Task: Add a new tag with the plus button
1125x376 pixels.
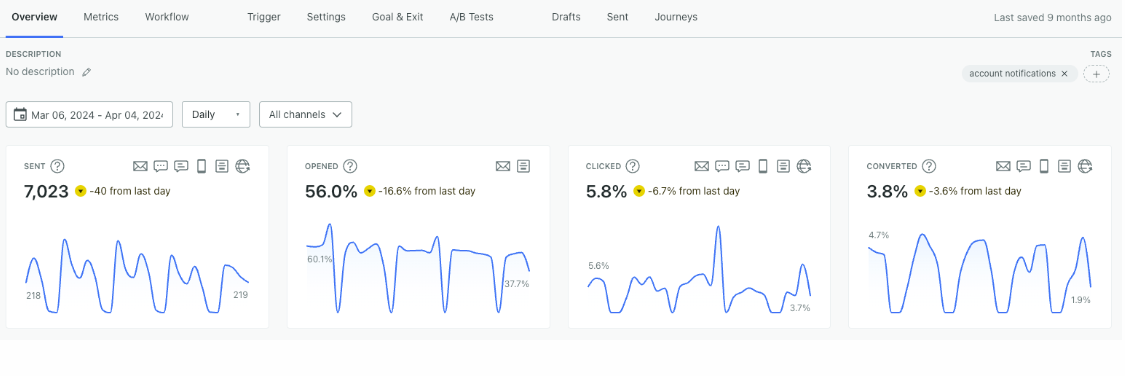Action: pos(1096,73)
